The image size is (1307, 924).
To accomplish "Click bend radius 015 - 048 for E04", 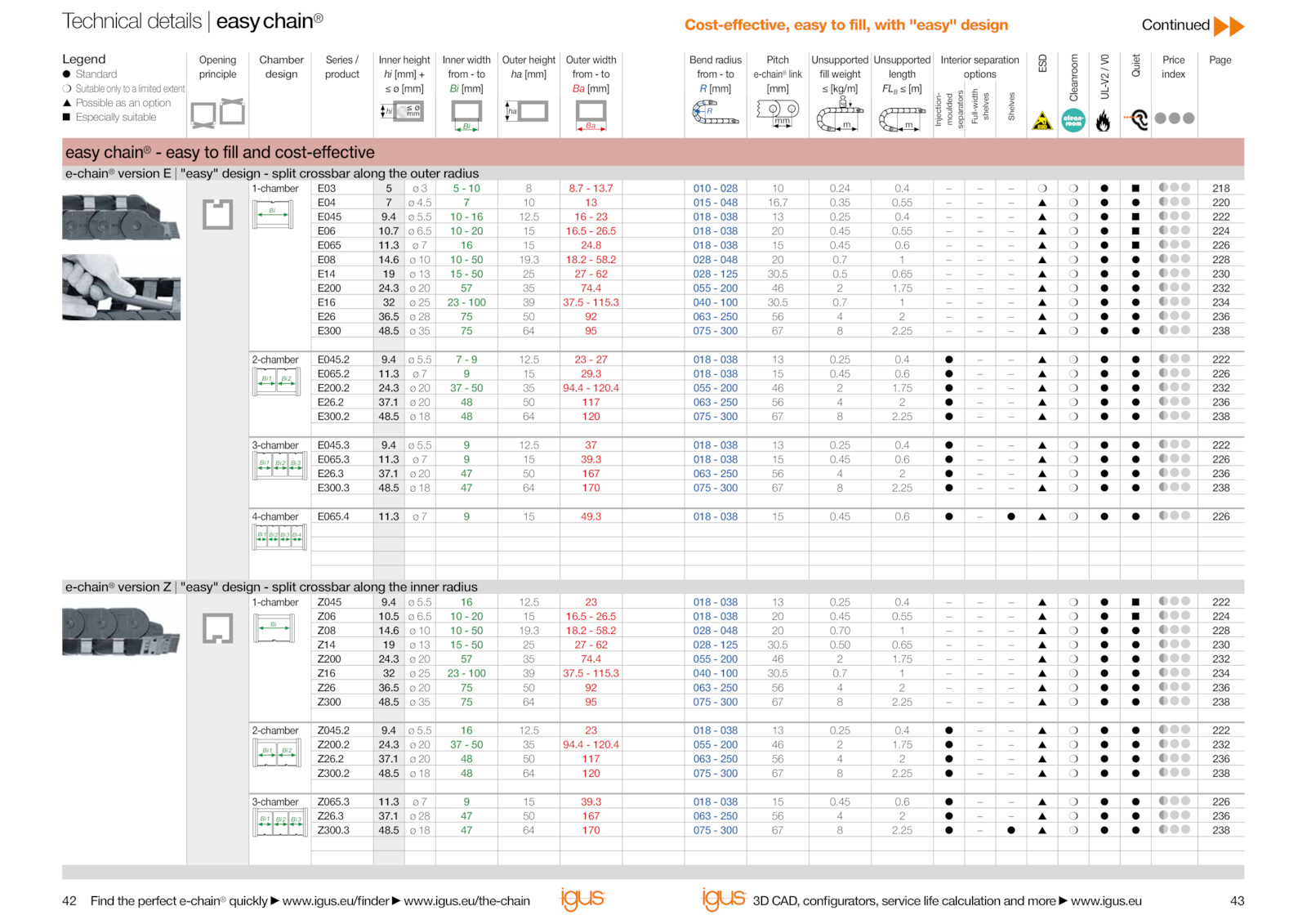I will pyautogui.click(x=716, y=203).
